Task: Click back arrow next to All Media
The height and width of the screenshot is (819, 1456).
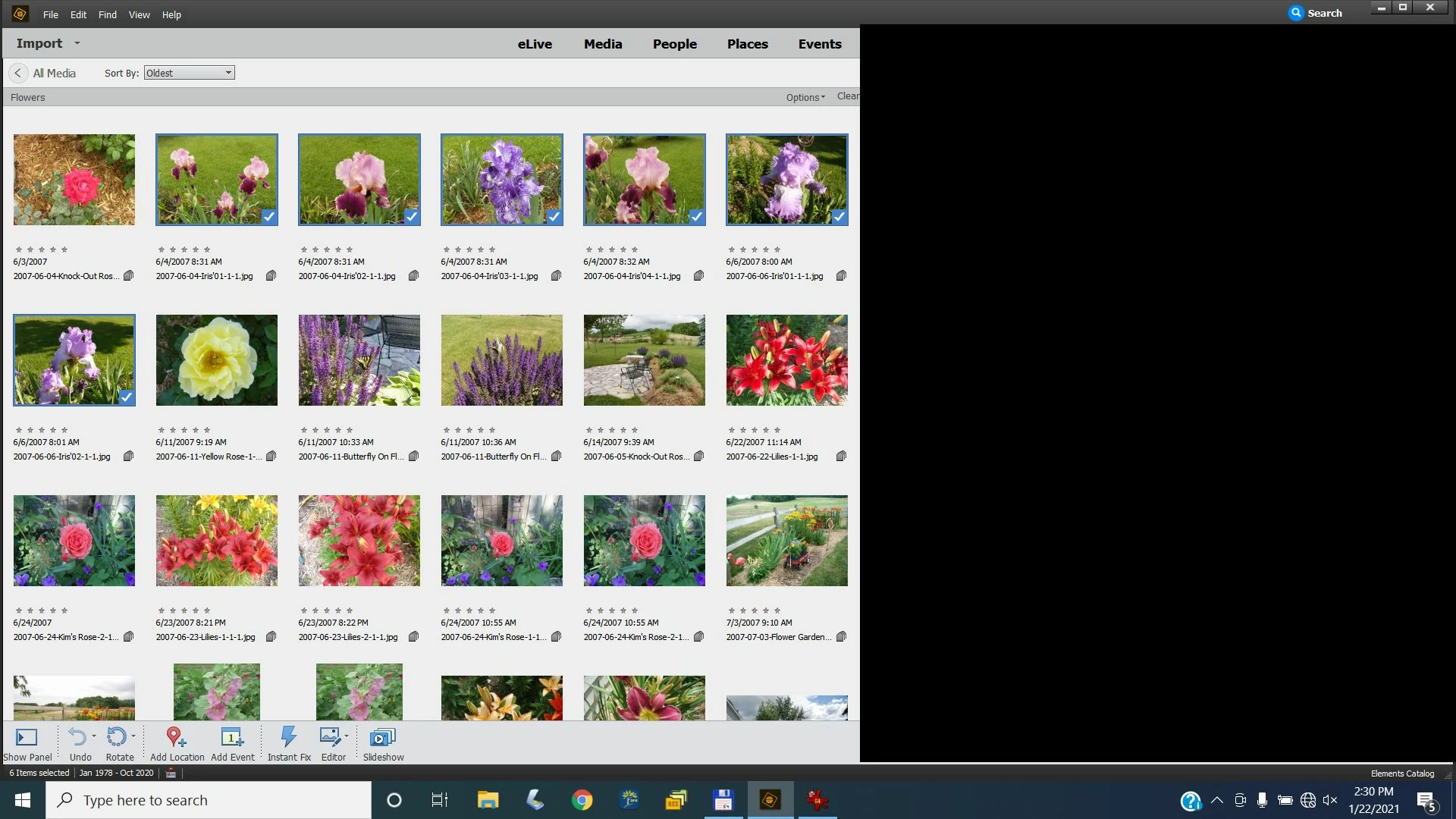Action: point(18,74)
